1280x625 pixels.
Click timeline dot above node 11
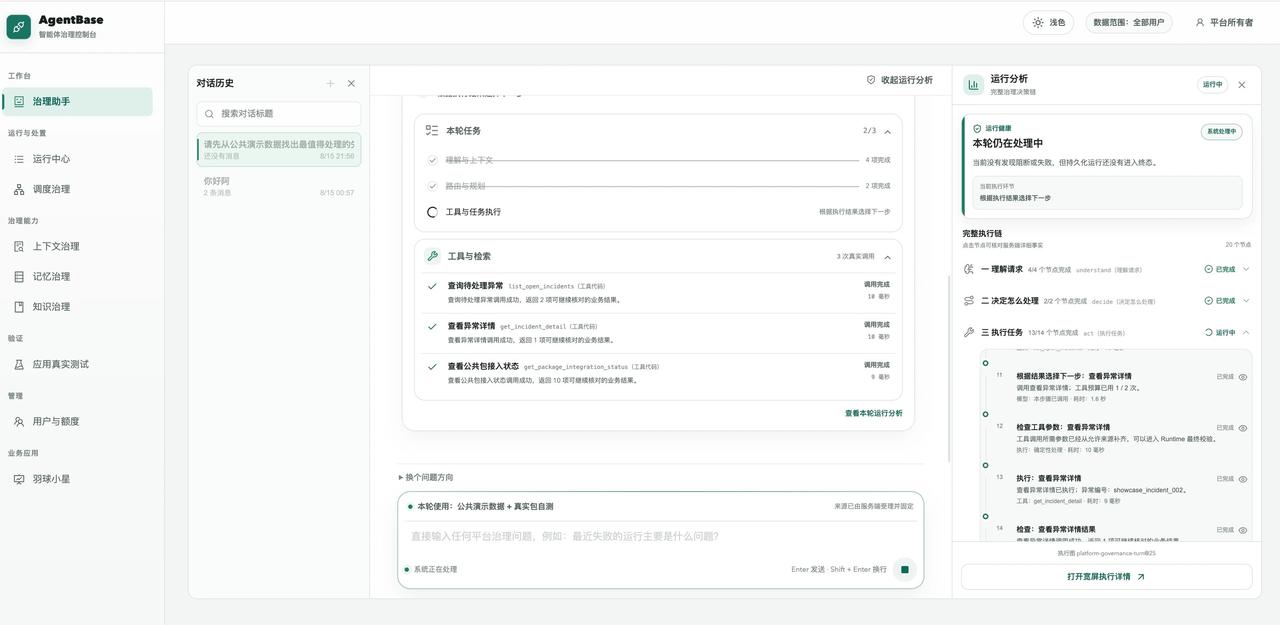pyautogui.click(x=986, y=363)
